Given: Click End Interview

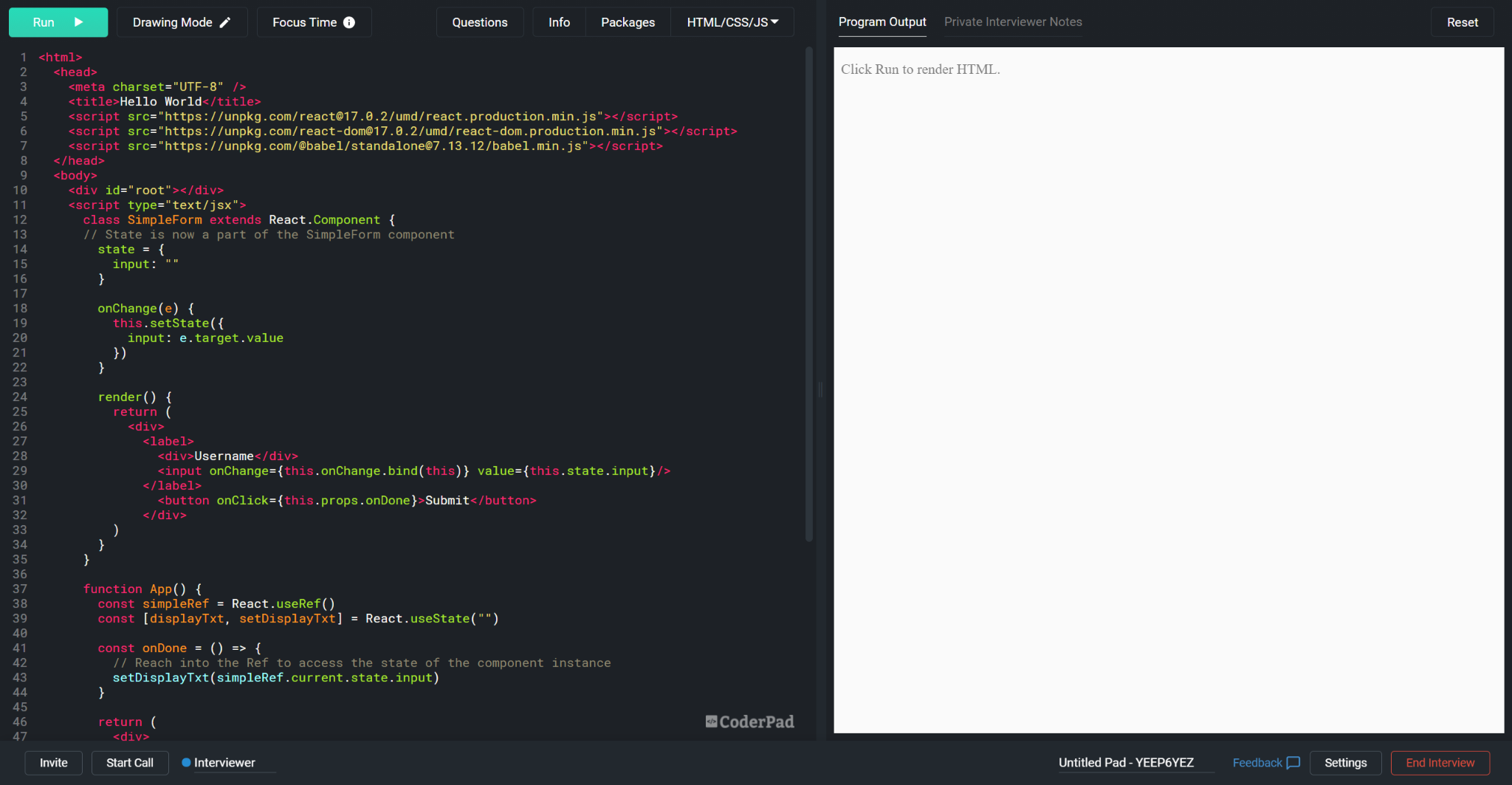Looking at the screenshot, I should coord(1440,763).
